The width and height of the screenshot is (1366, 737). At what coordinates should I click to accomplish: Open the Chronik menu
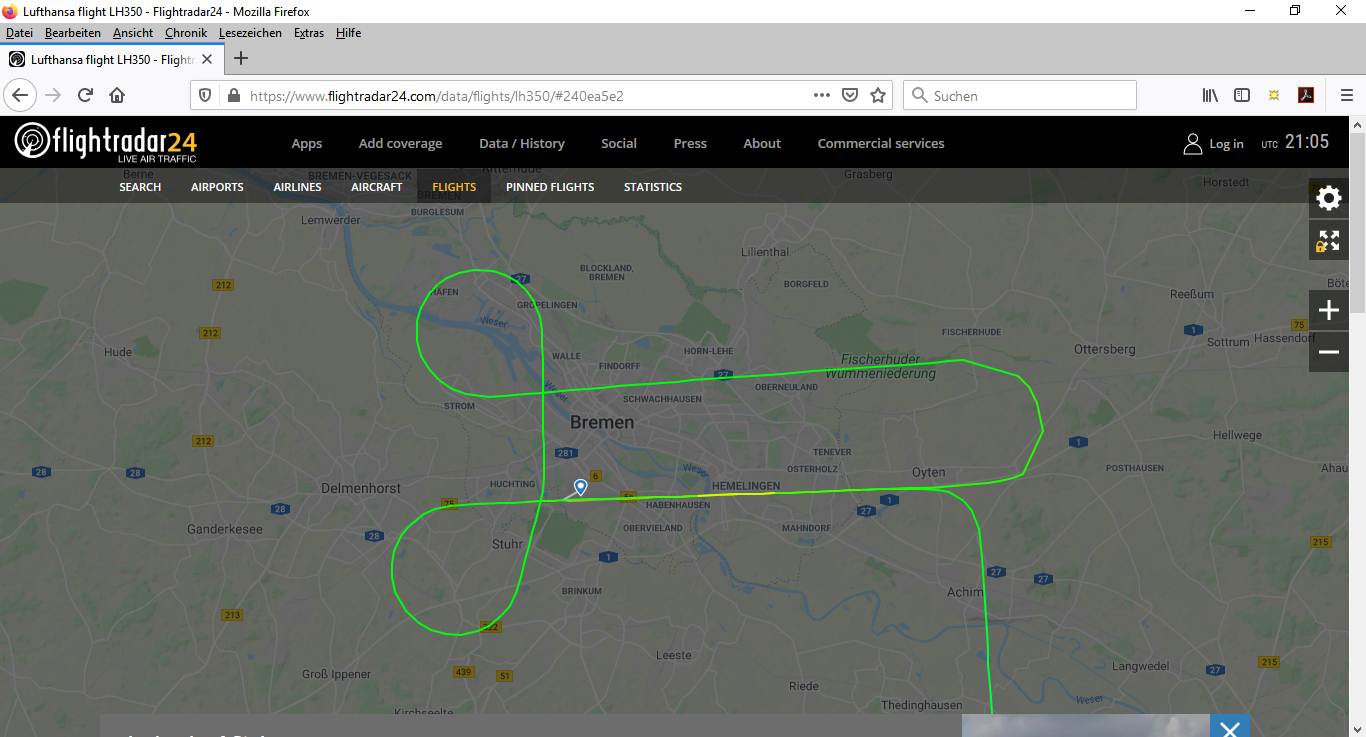click(x=186, y=33)
